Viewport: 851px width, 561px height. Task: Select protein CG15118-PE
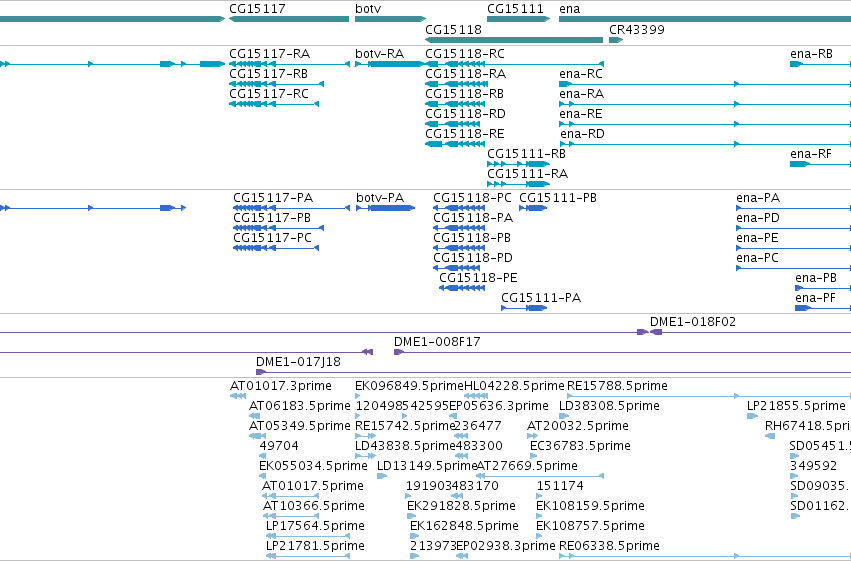click(478, 278)
